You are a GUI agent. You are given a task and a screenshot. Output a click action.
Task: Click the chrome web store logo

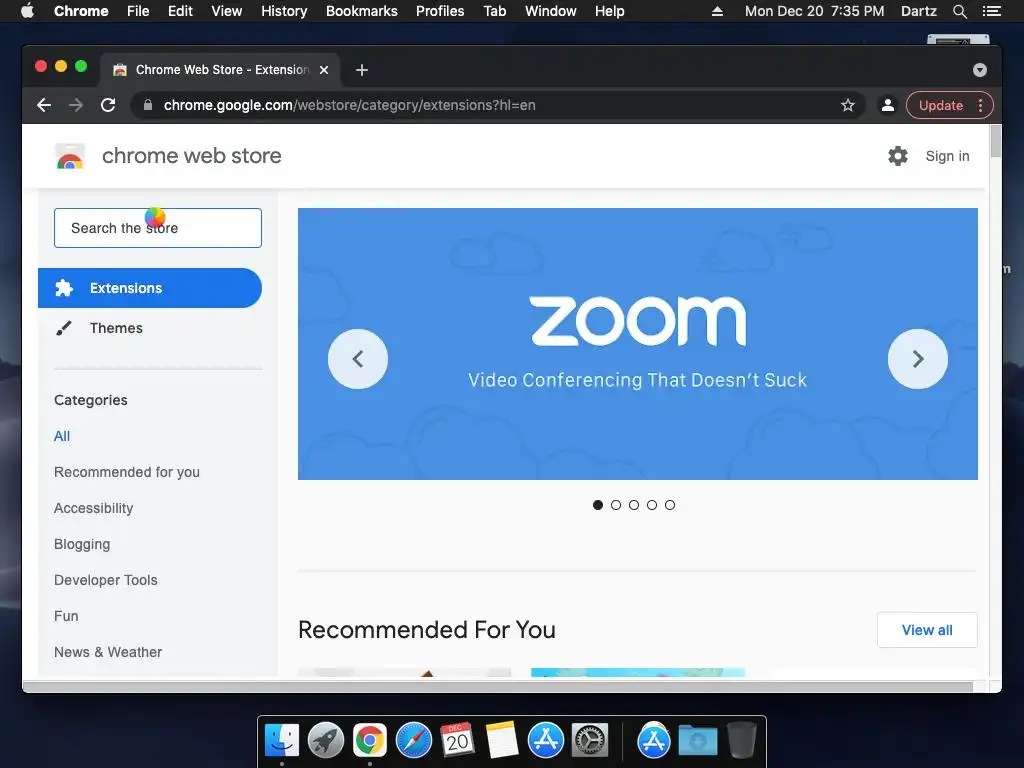pyautogui.click(x=70, y=156)
